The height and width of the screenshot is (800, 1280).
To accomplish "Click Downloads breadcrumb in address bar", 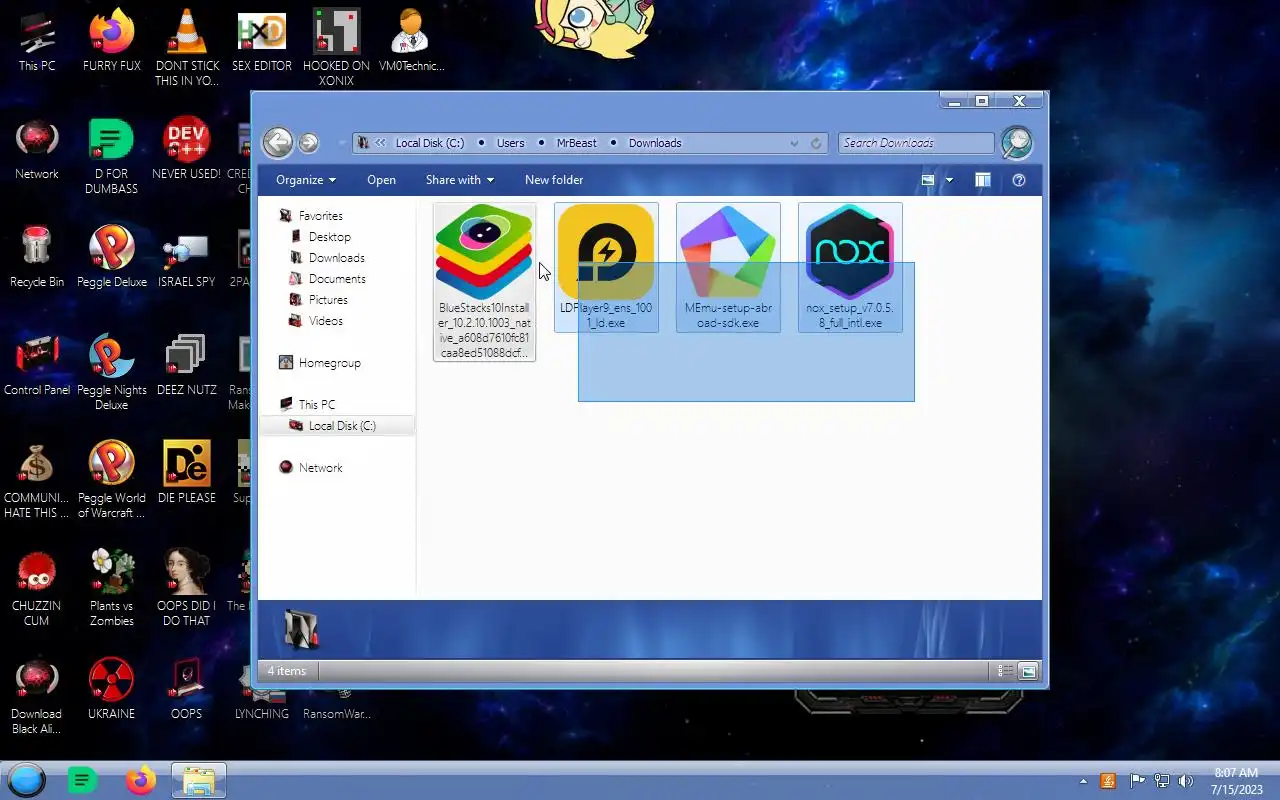I will click(655, 143).
